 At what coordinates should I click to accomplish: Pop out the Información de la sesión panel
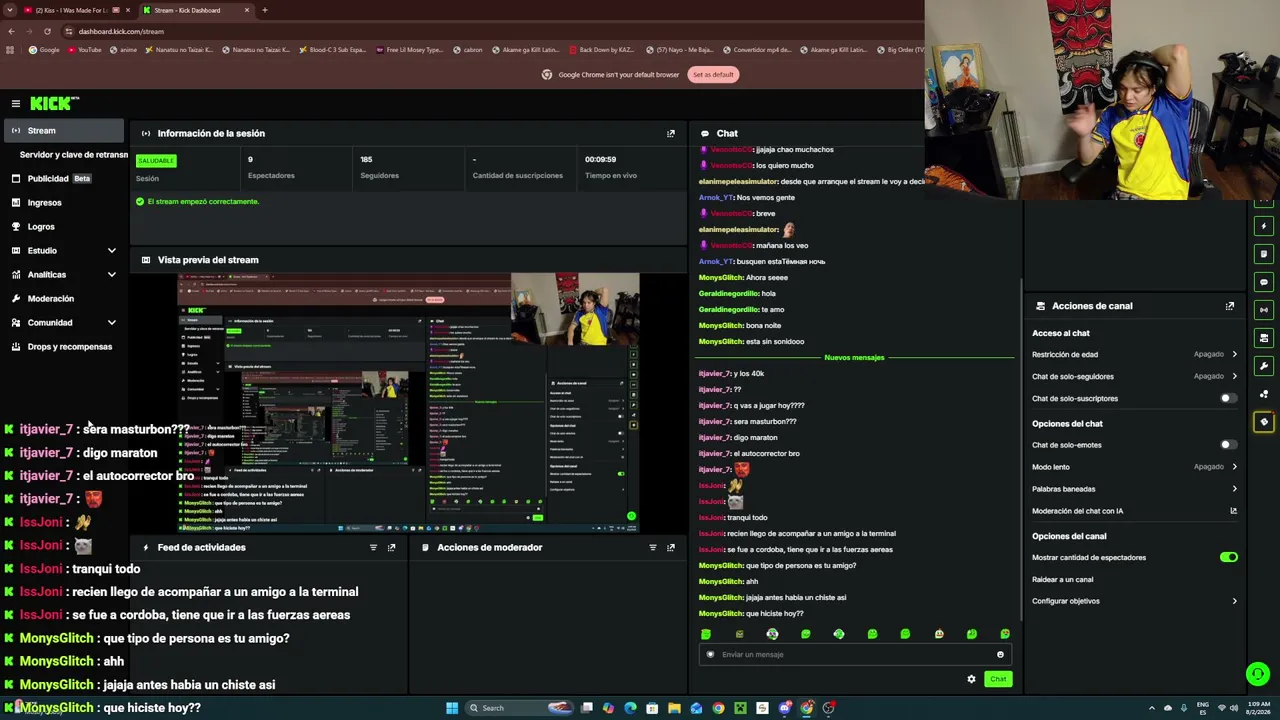pos(671,133)
